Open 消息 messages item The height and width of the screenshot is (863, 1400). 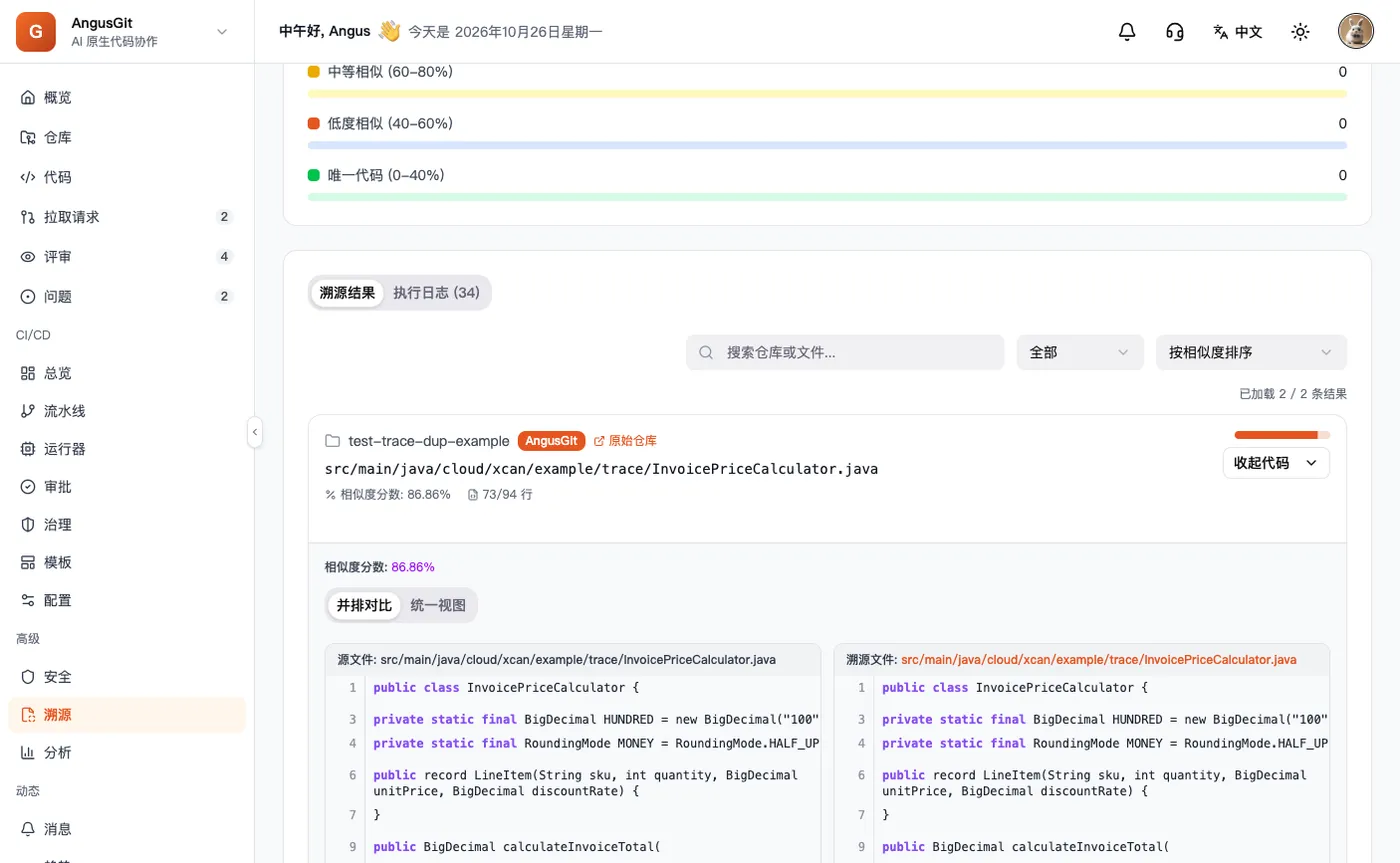coord(127,829)
